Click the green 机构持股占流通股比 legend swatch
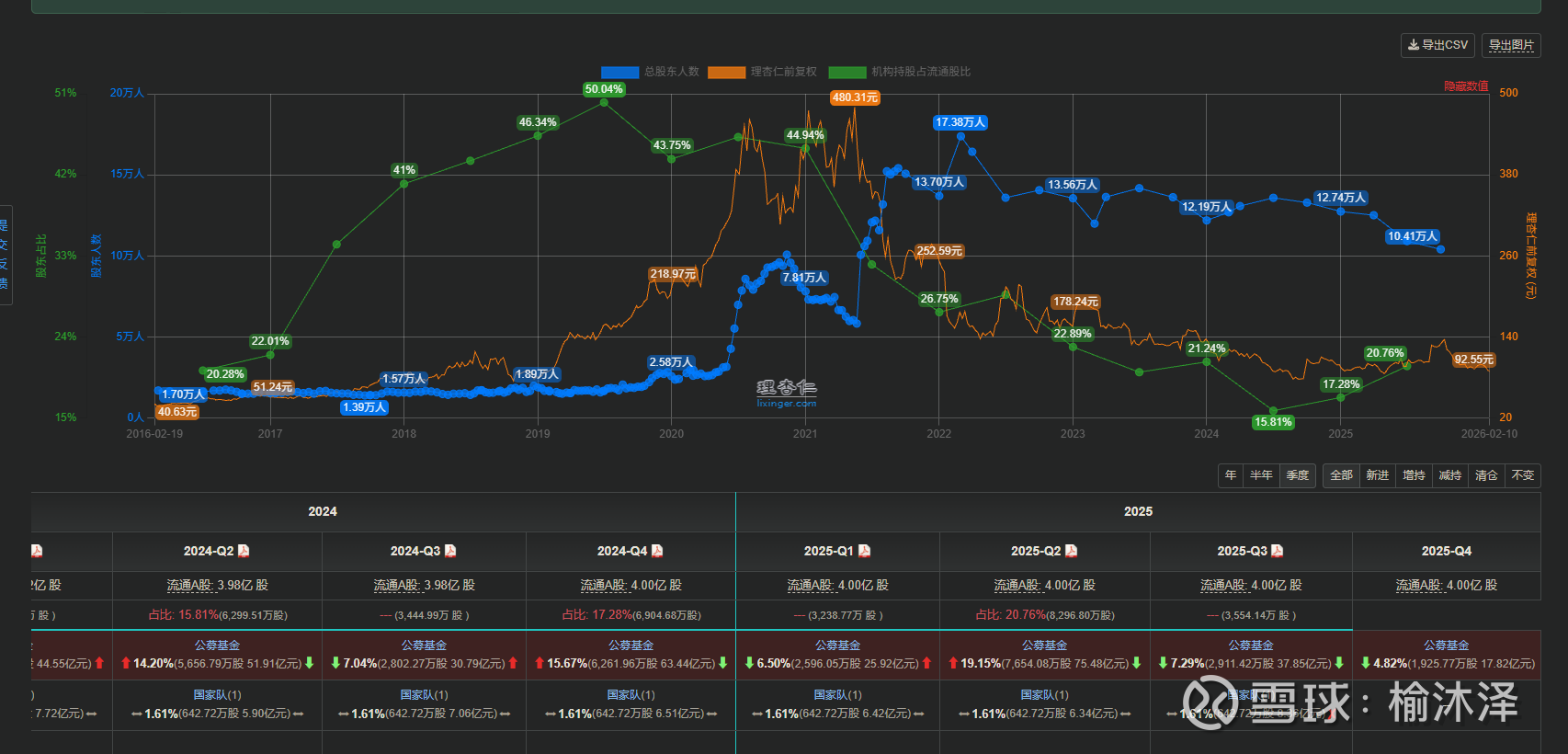Screen dimensions: 1568x754 pos(847,72)
